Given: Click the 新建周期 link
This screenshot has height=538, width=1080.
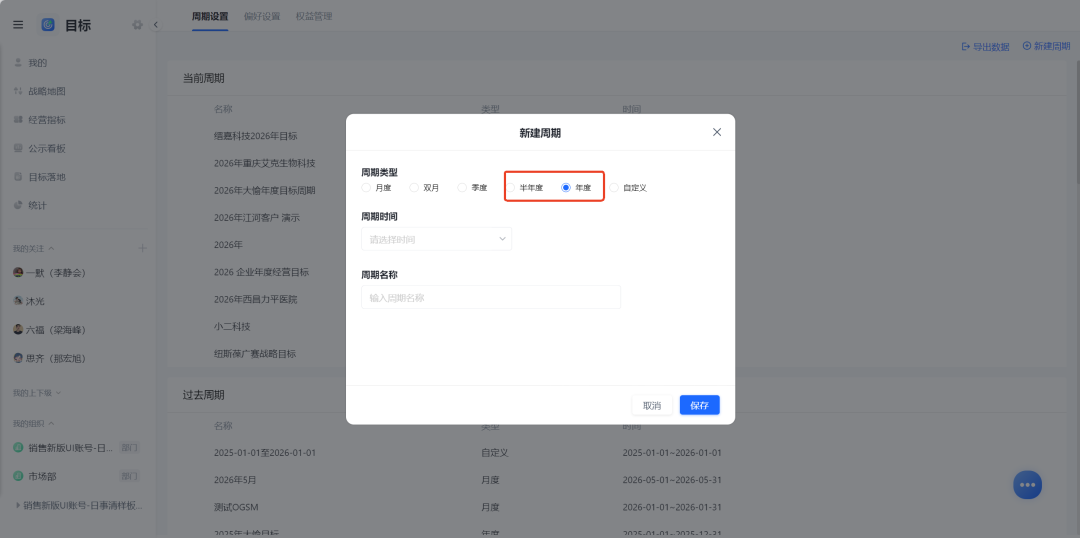Looking at the screenshot, I should [1046, 46].
